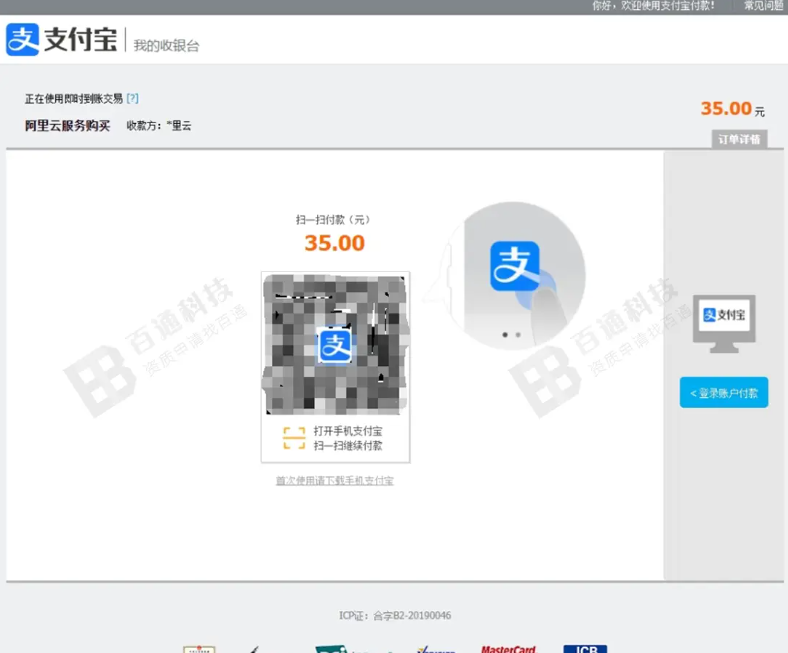Click the Alipay icon inside the QR code
Image resolution: width=788 pixels, height=653 pixels.
(x=335, y=345)
